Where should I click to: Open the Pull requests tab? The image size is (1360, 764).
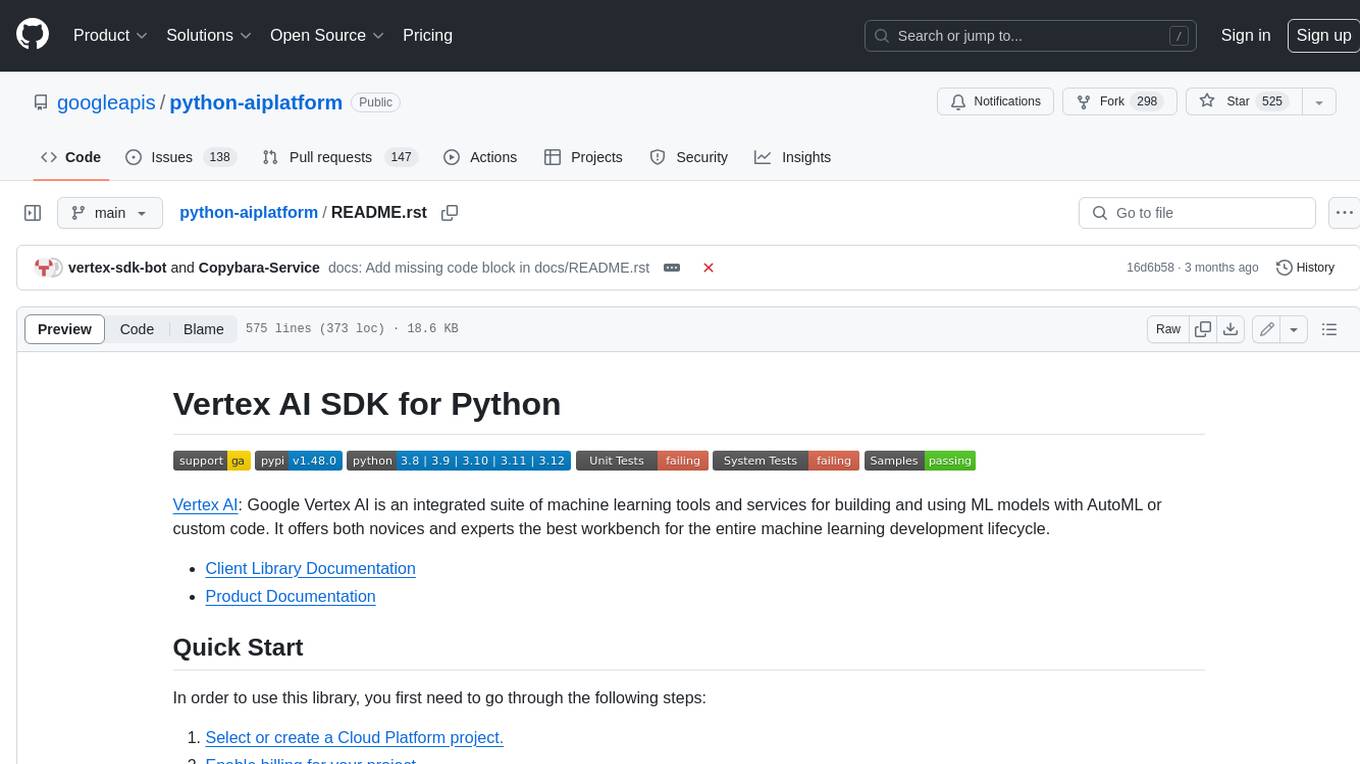(x=340, y=157)
